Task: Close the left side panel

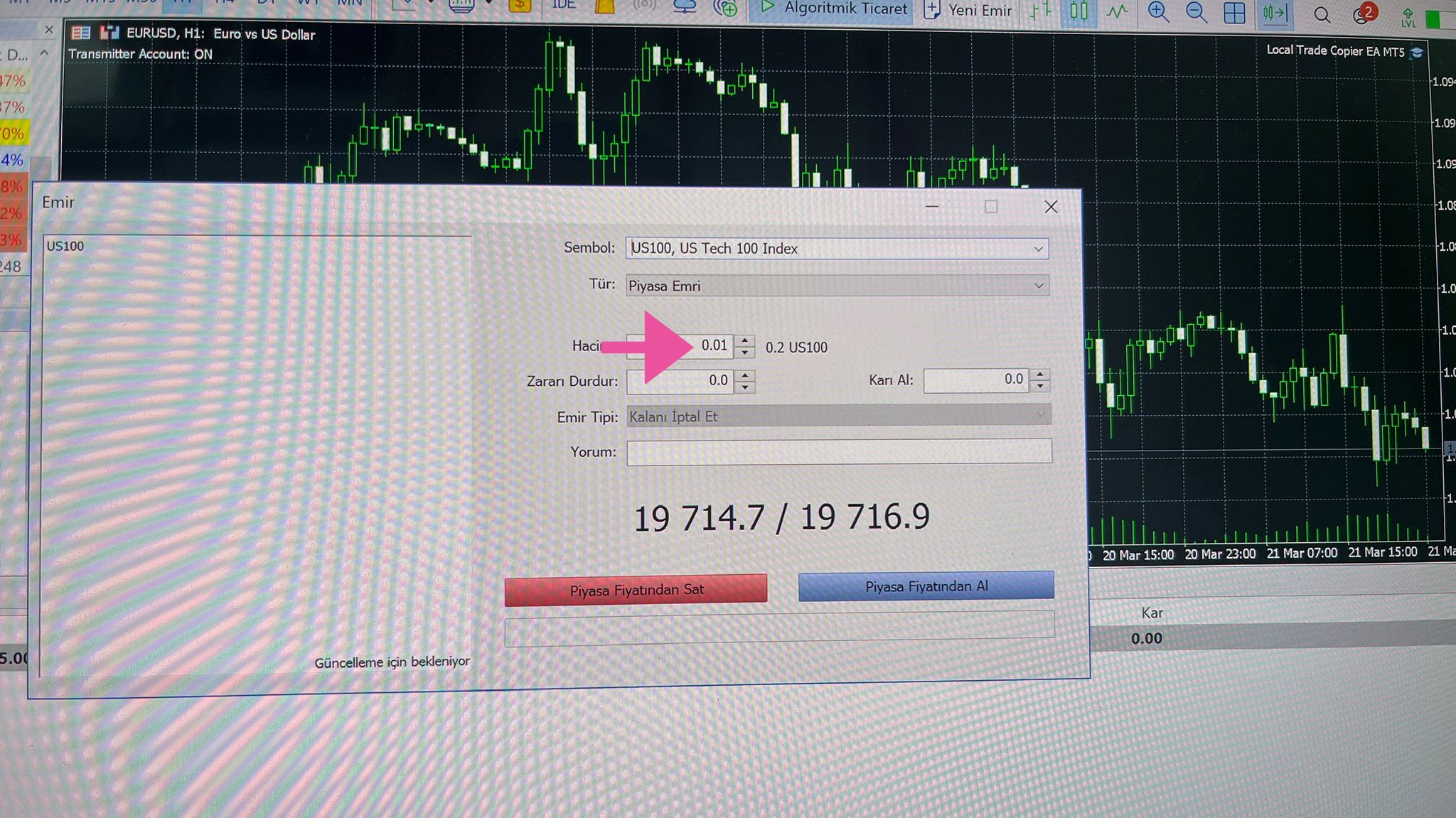Action: click(48, 30)
